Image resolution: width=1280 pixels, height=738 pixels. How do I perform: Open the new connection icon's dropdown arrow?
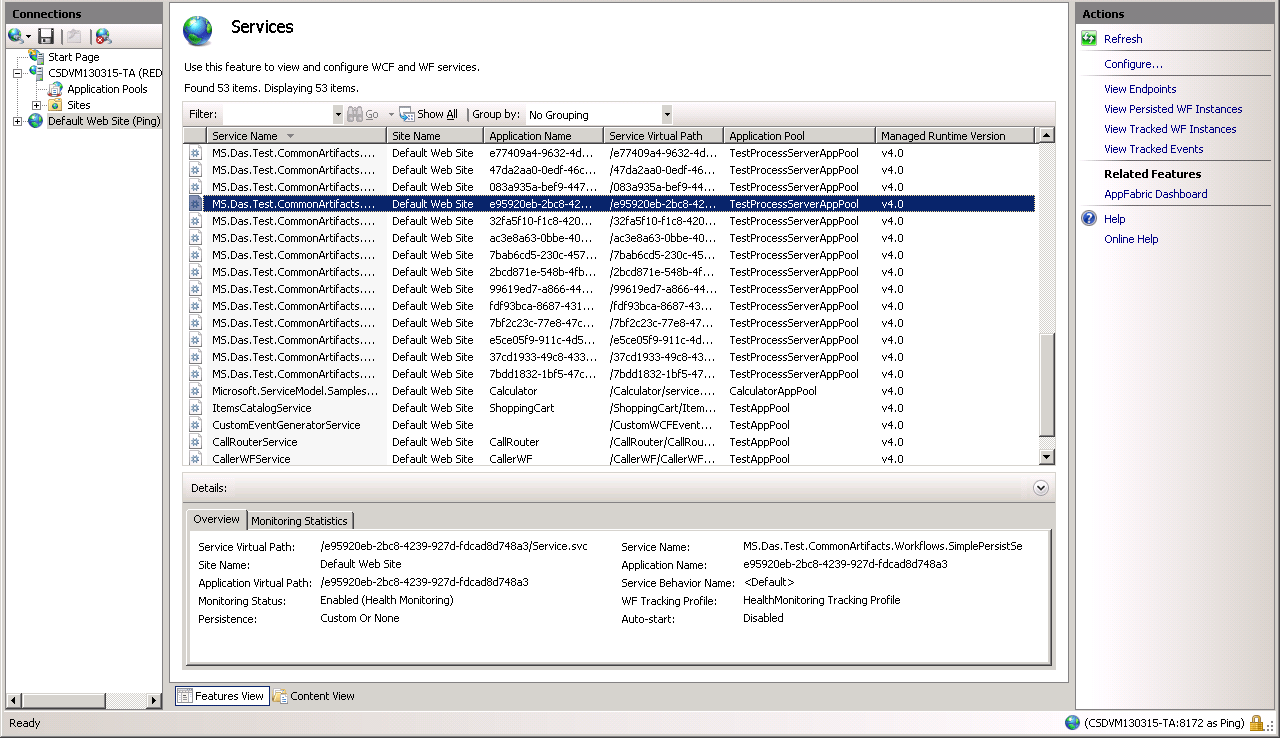click(29, 37)
